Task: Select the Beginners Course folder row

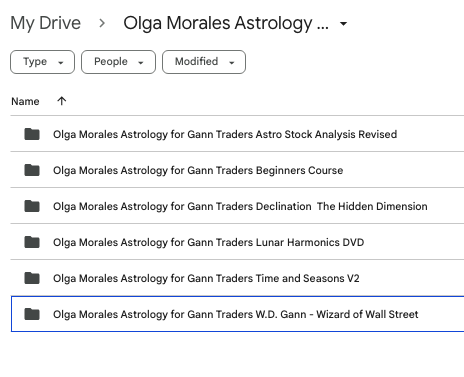Action: [x=237, y=170]
